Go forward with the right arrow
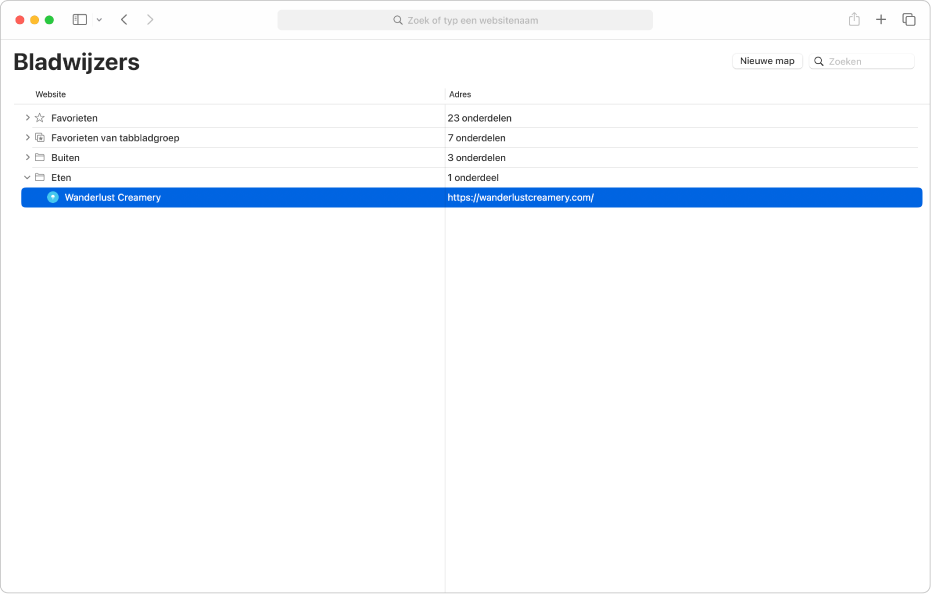The width and height of the screenshot is (931, 596). [x=150, y=20]
